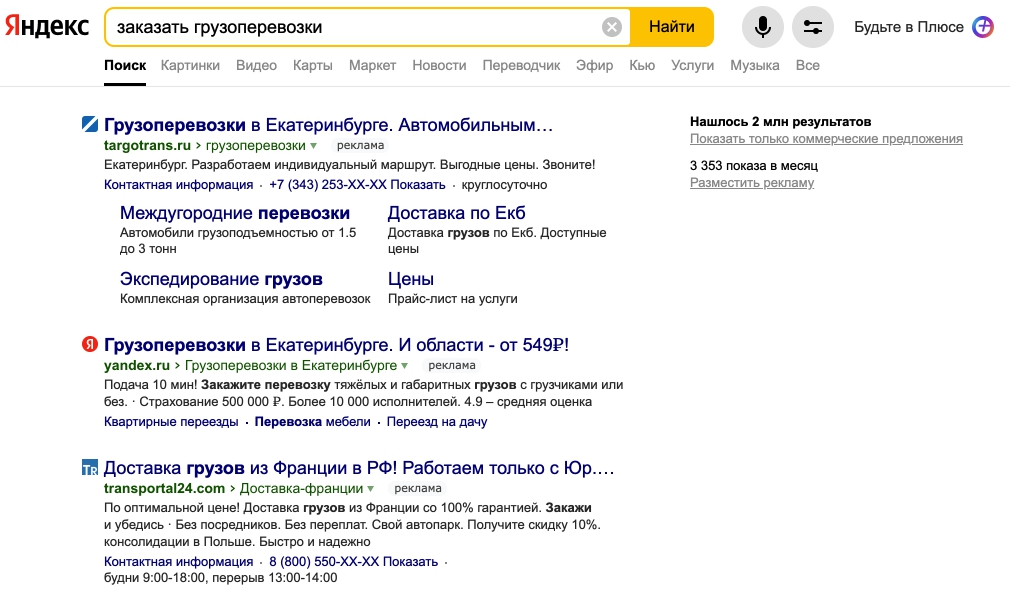The image size is (1010, 598).
Task: Activate voice search microphone icon
Action: [763, 27]
